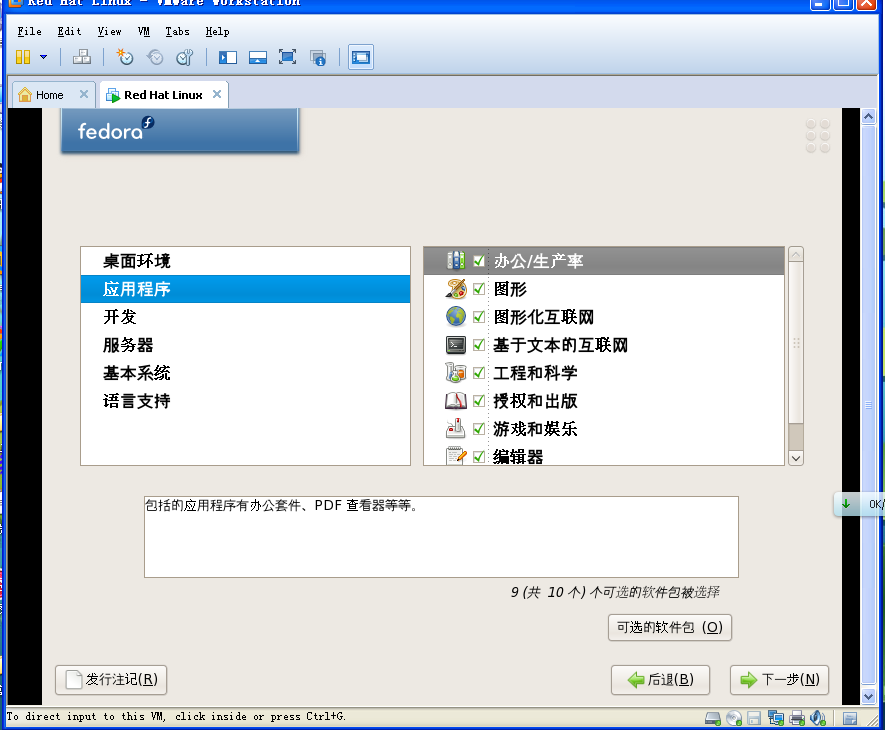Enter full screen mode
Viewport: 885px width, 730px height.
[288, 57]
